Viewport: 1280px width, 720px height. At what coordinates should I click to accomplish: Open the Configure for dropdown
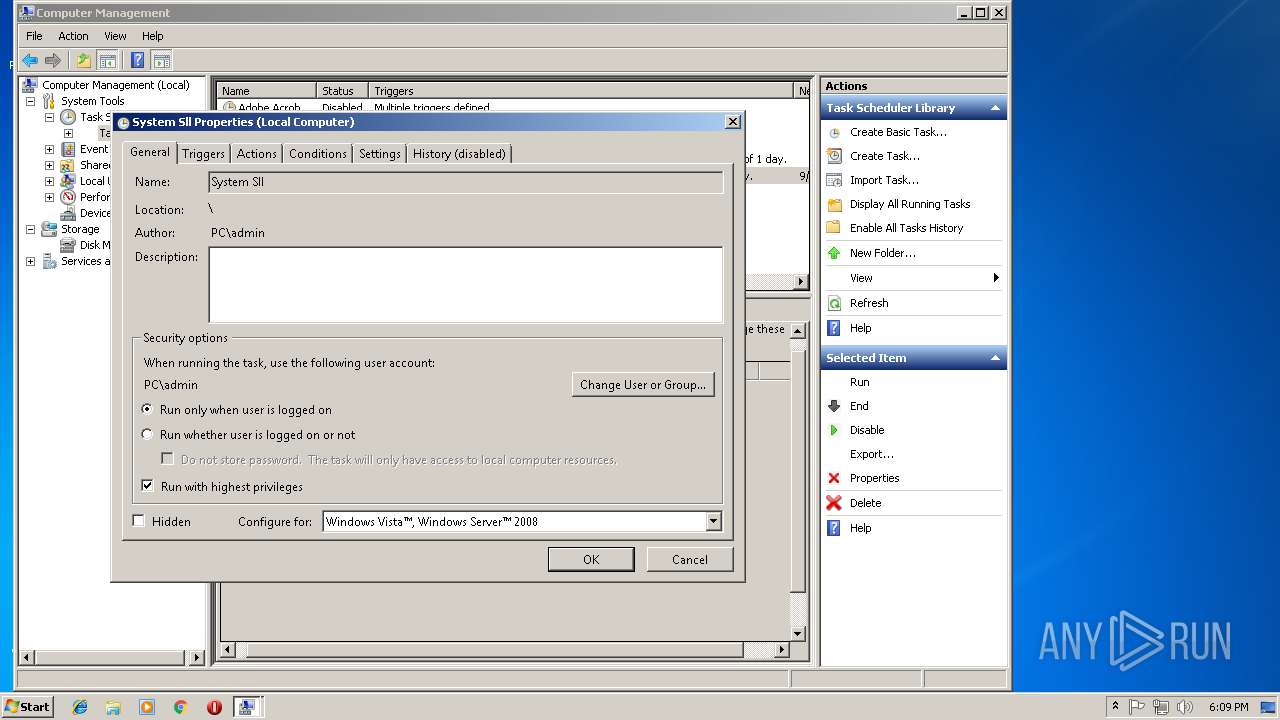click(x=713, y=521)
